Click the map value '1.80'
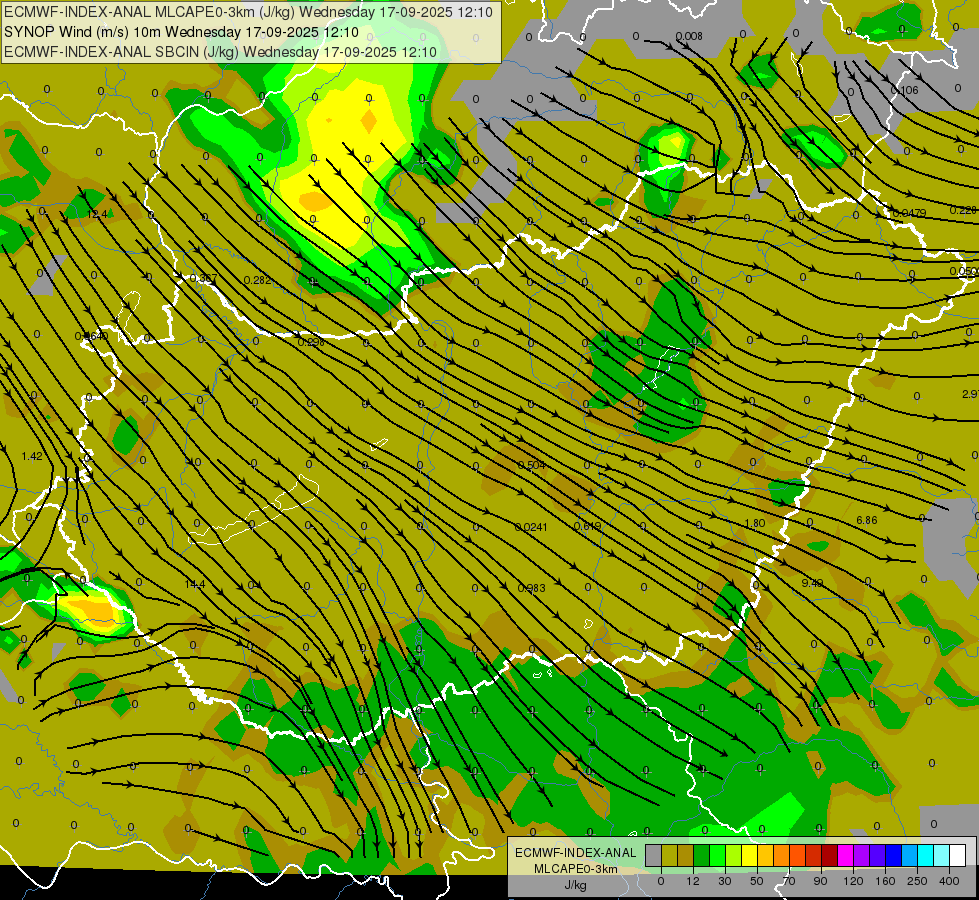The image size is (979, 900). (x=755, y=523)
